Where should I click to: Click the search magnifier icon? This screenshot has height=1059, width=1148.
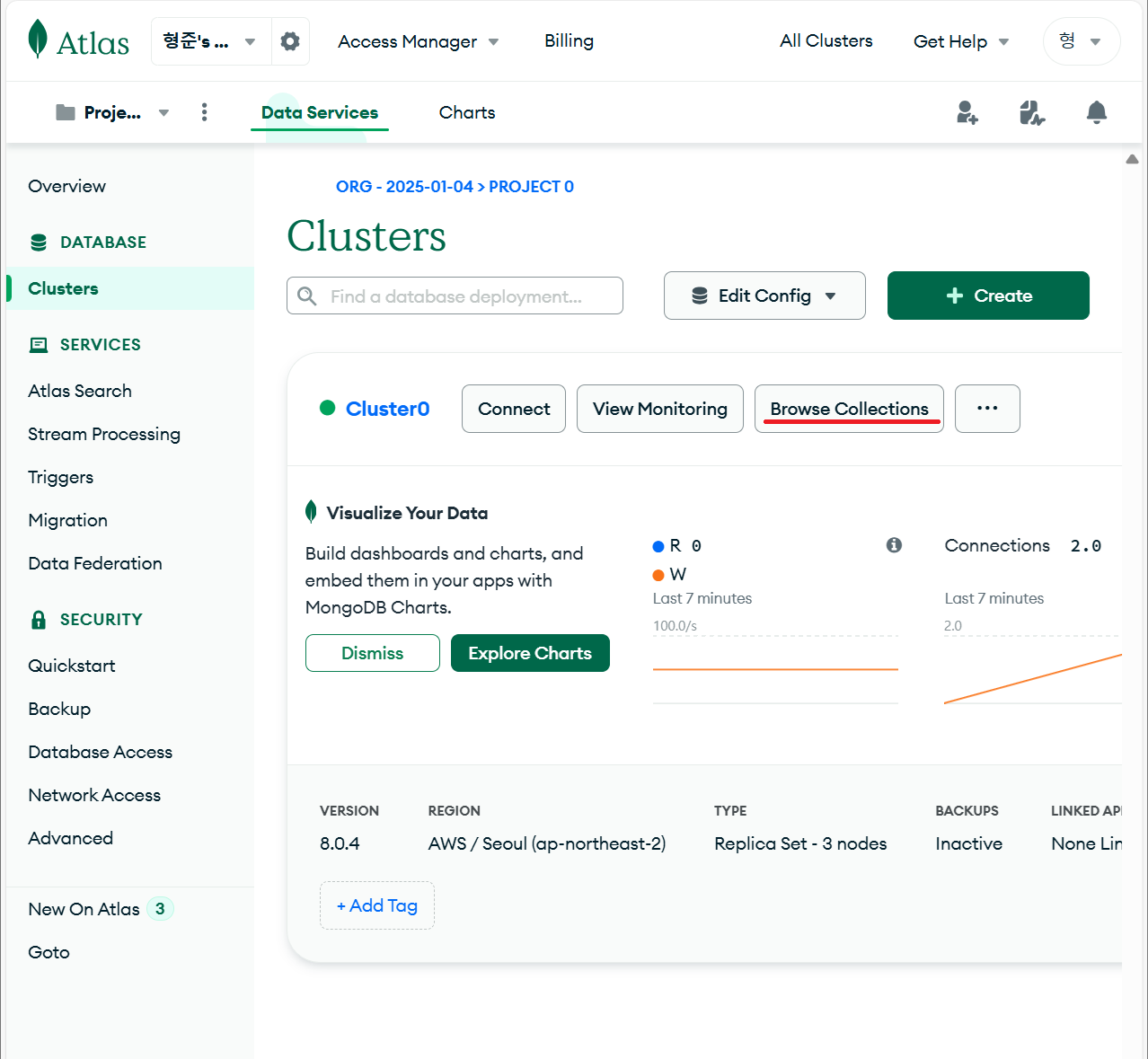307,296
